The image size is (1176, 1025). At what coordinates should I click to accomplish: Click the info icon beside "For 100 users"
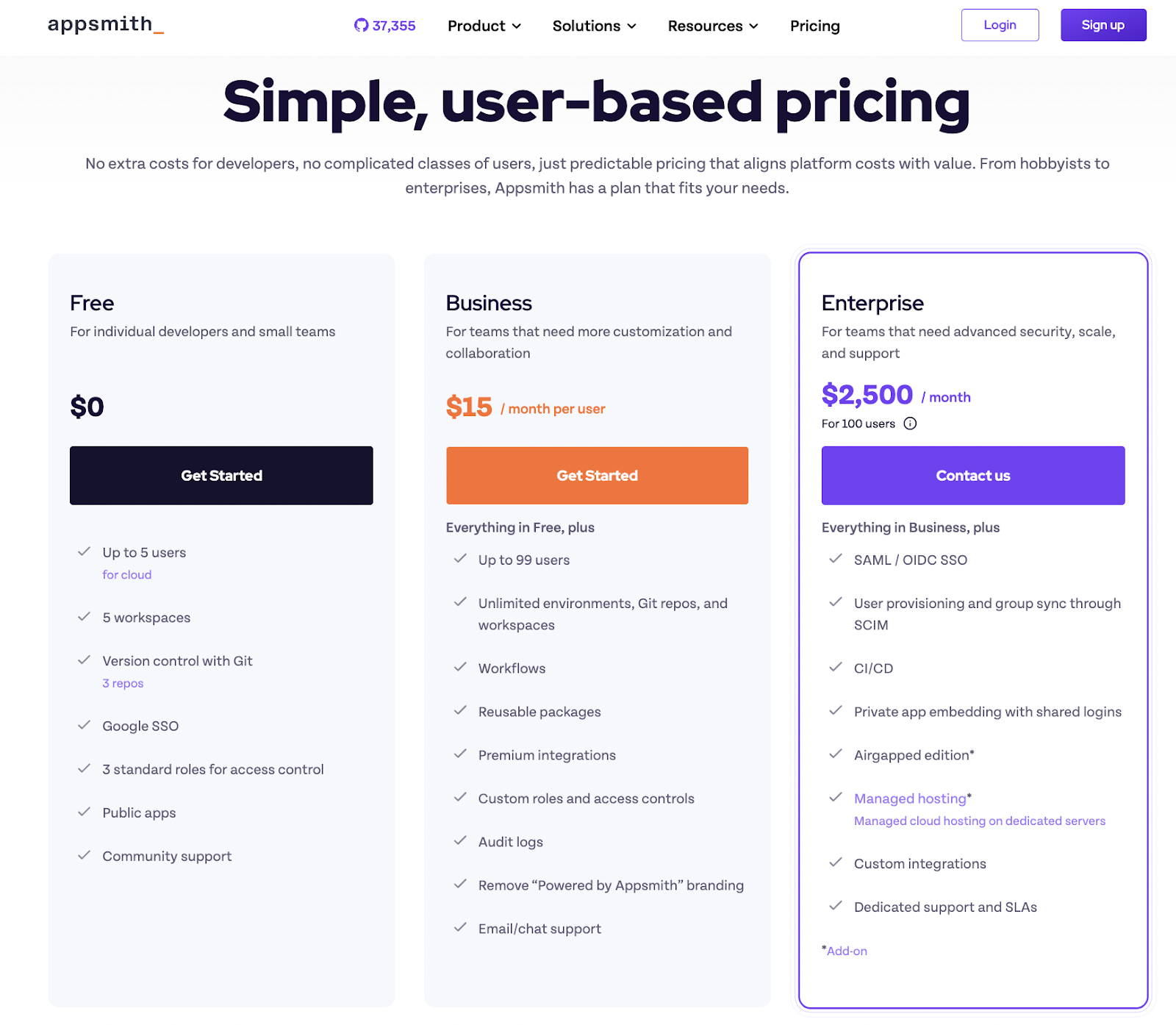tap(910, 424)
